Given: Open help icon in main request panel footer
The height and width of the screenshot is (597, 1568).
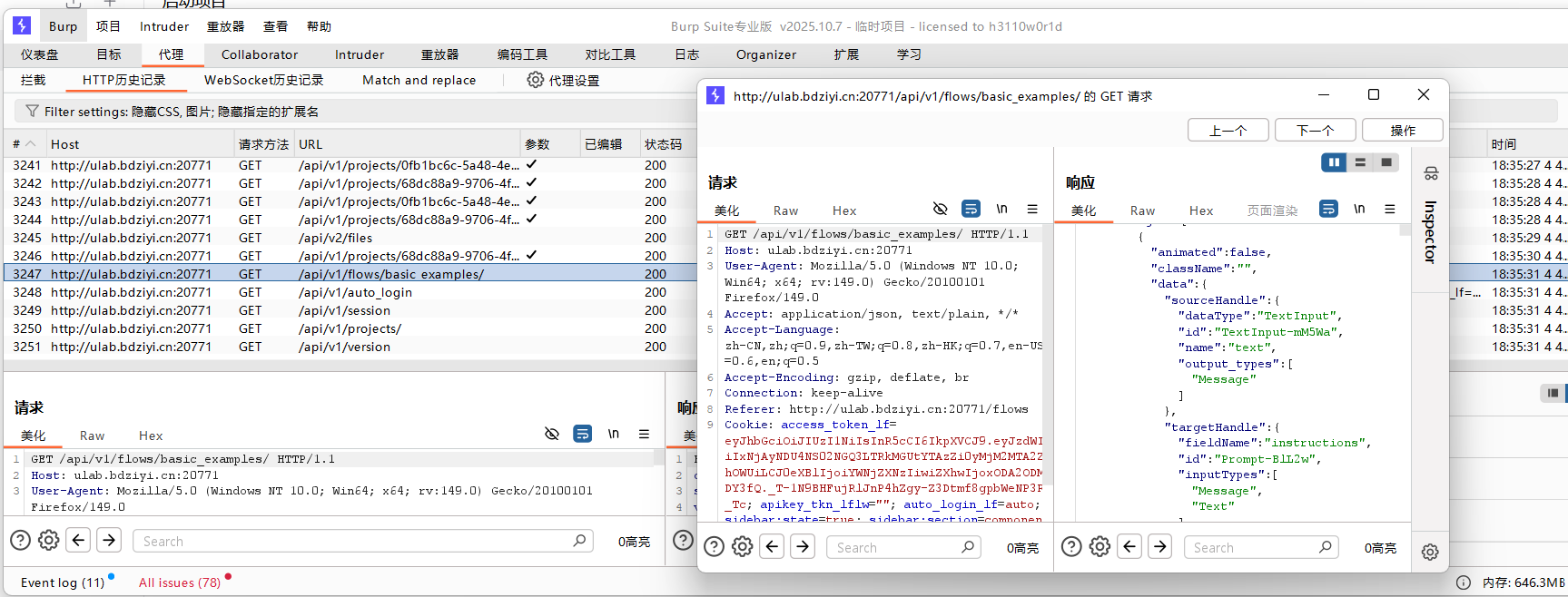Looking at the screenshot, I should pos(20,541).
